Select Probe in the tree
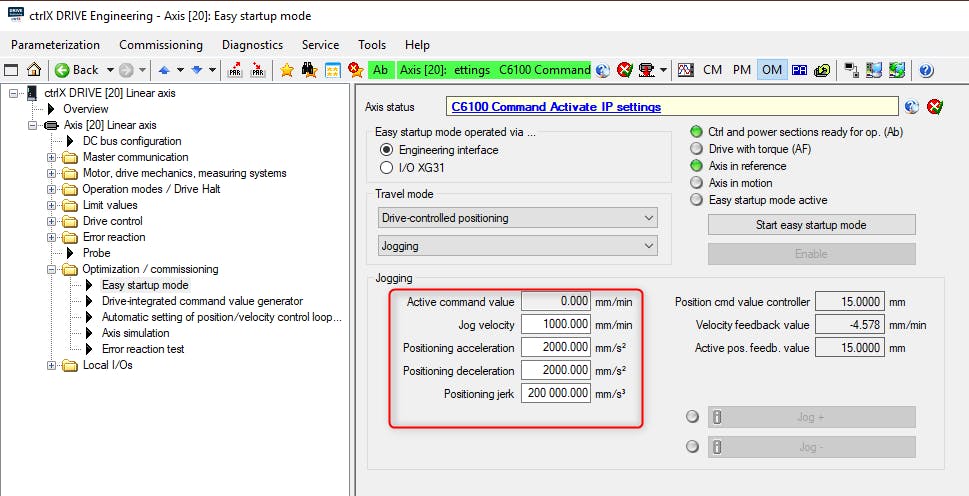This screenshot has width=969, height=496. coord(96,253)
